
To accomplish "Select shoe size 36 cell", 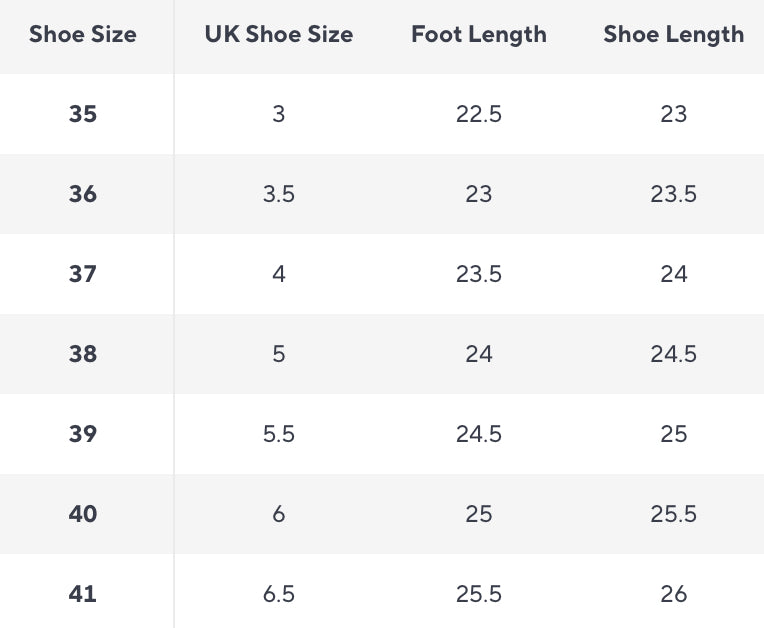I will pyautogui.click(x=83, y=194).
